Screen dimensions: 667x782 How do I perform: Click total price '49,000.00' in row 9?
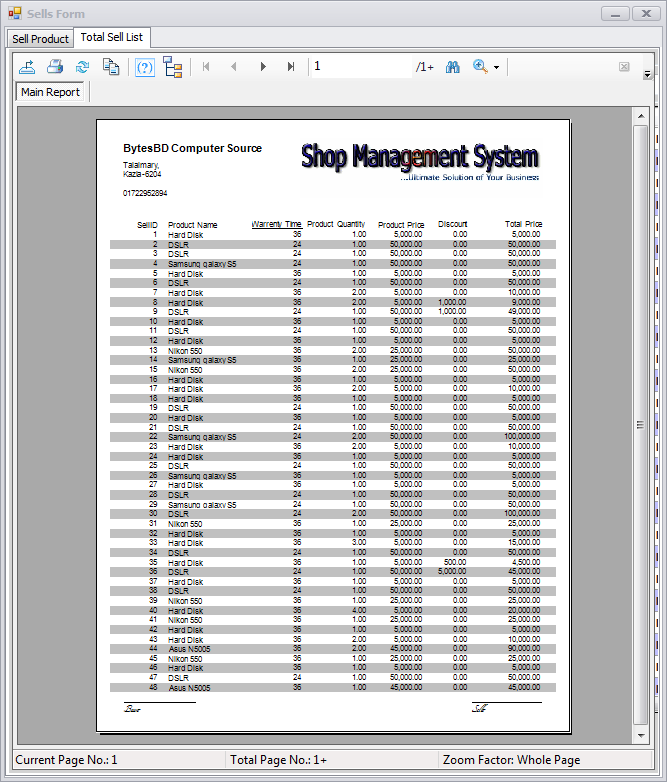tap(524, 312)
